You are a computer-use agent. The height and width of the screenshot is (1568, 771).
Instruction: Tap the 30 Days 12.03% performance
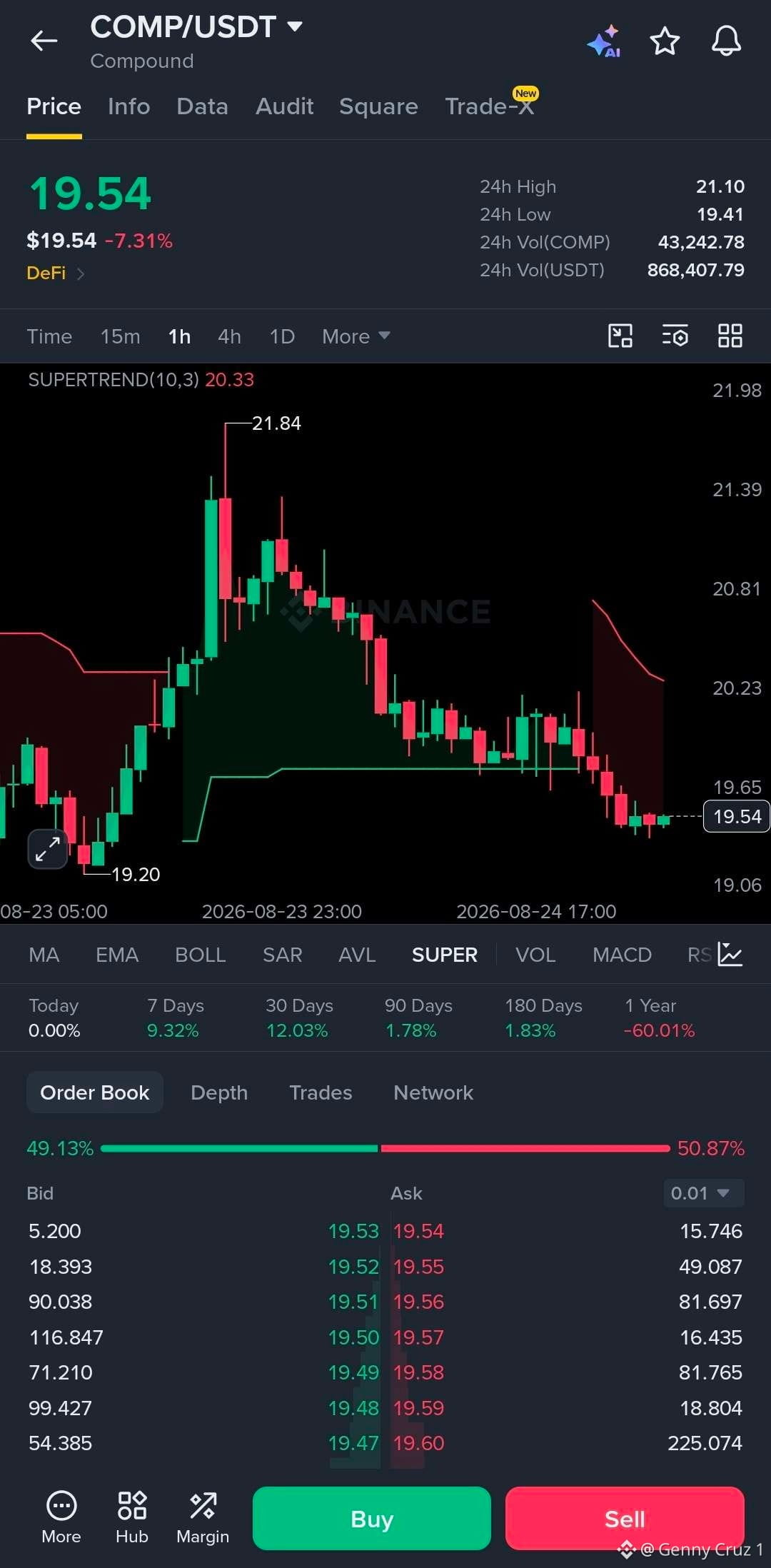click(299, 1017)
